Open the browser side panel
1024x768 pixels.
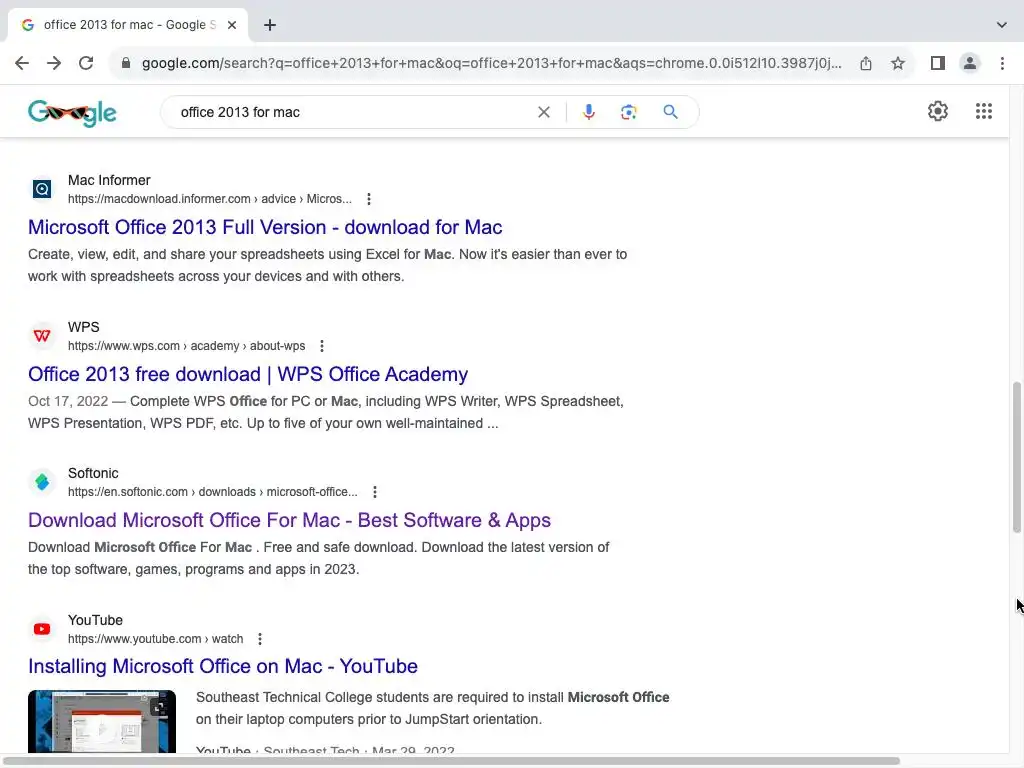point(938,63)
